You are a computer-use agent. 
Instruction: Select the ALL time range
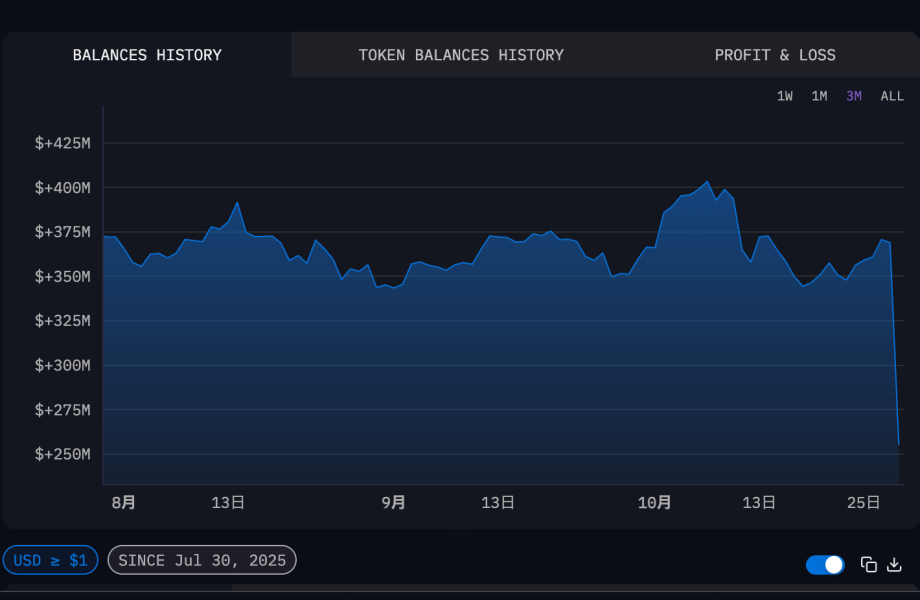click(x=891, y=96)
